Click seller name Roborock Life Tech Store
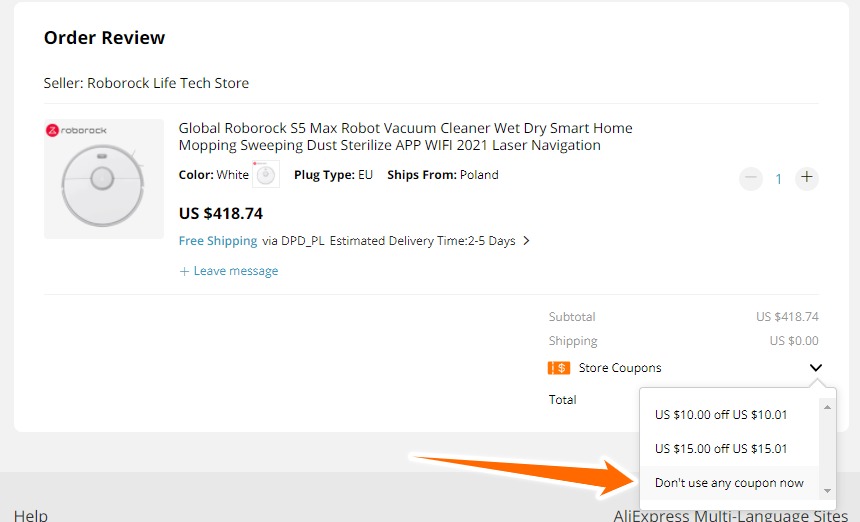The width and height of the screenshot is (860, 522). [168, 83]
